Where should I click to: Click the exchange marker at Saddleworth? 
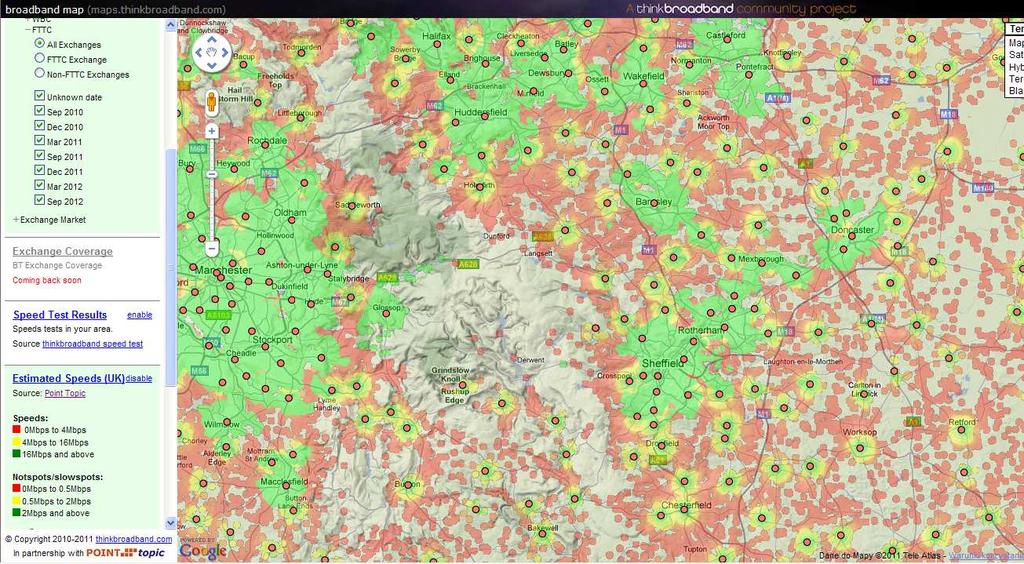click(x=354, y=204)
